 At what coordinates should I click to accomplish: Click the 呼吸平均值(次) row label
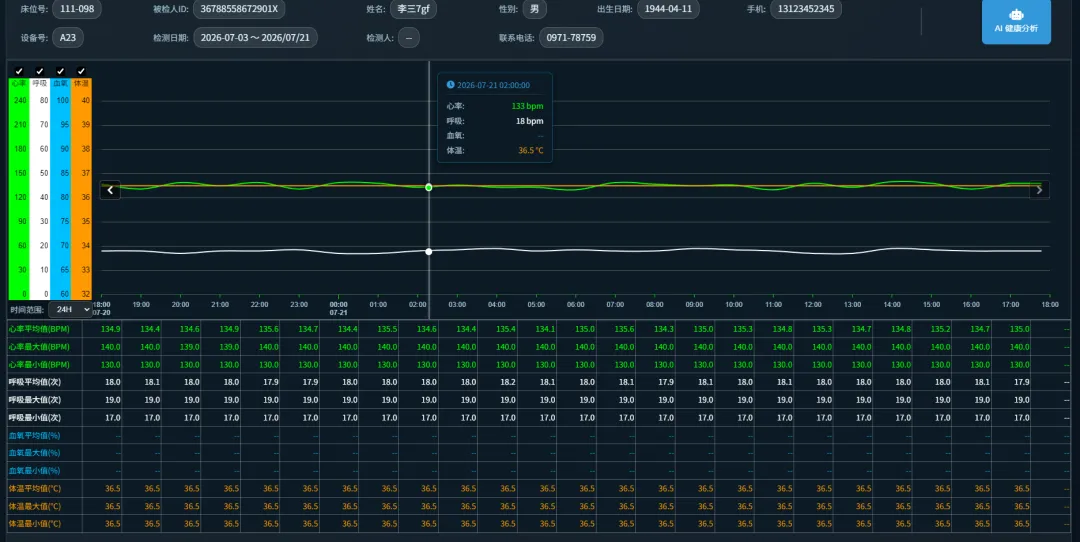pyautogui.click(x=35, y=382)
